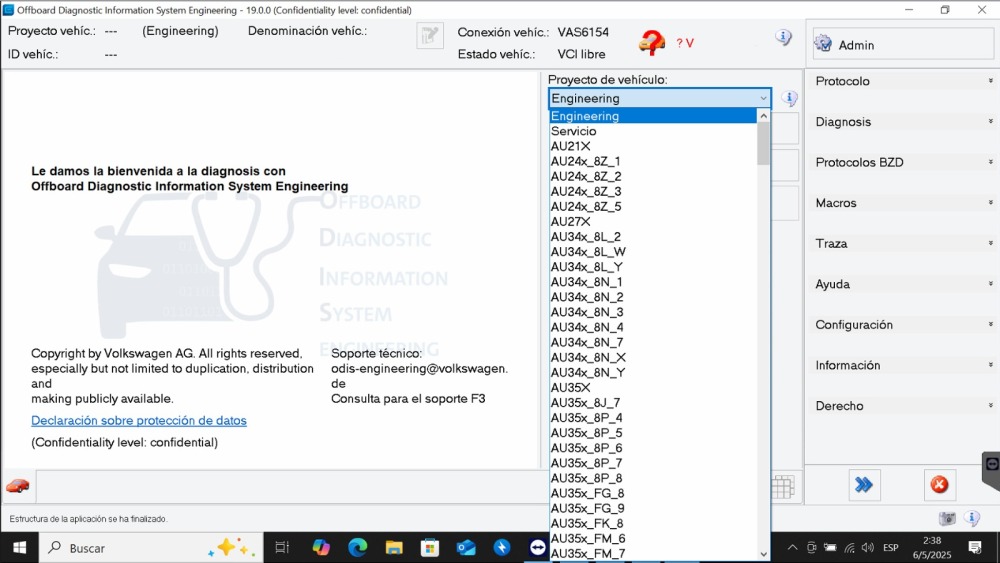The image size is (1000, 563).
Task: Expand the Ayuda section
Action: [902, 284]
